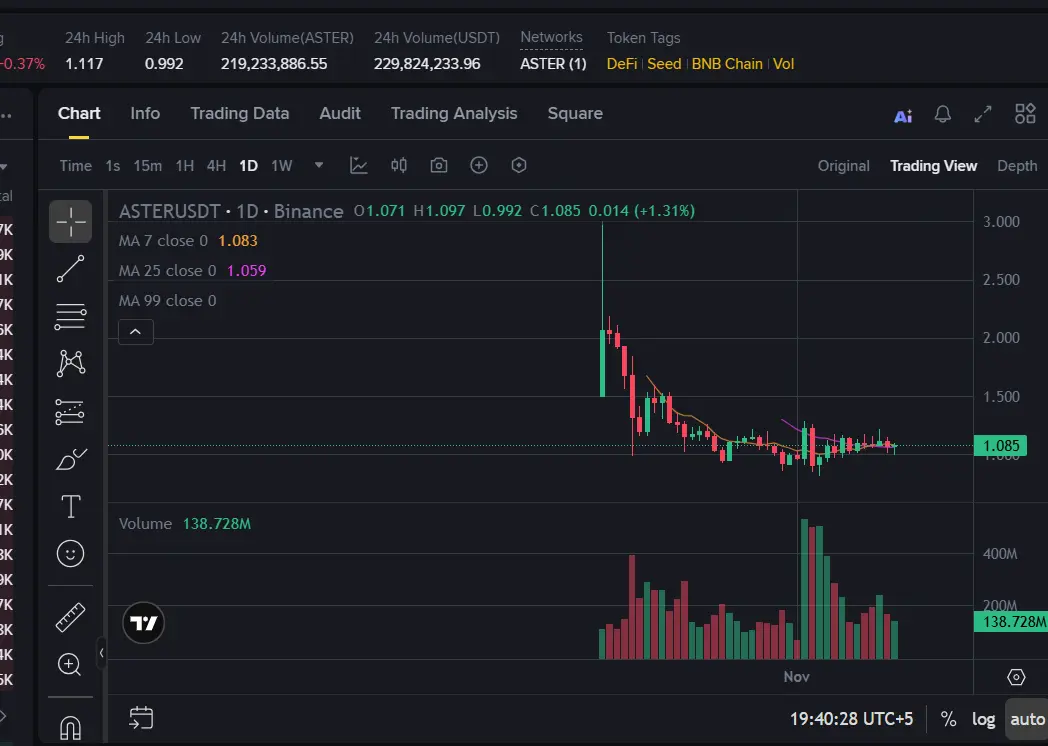Select the 1W interval
This screenshot has height=746, width=1048.
[x=282, y=166]
